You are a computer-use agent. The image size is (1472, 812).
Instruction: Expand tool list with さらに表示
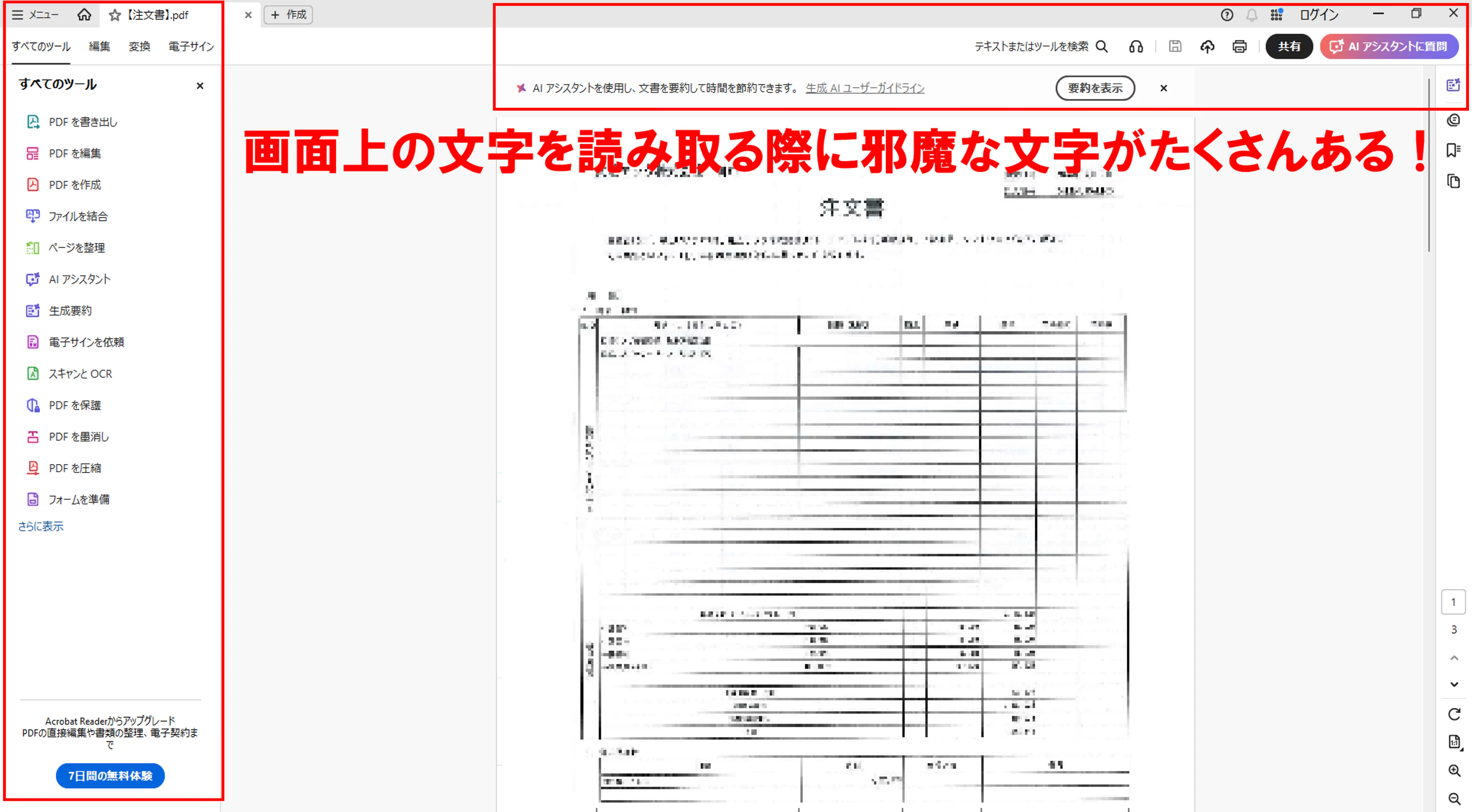click(x=41, y=526)
